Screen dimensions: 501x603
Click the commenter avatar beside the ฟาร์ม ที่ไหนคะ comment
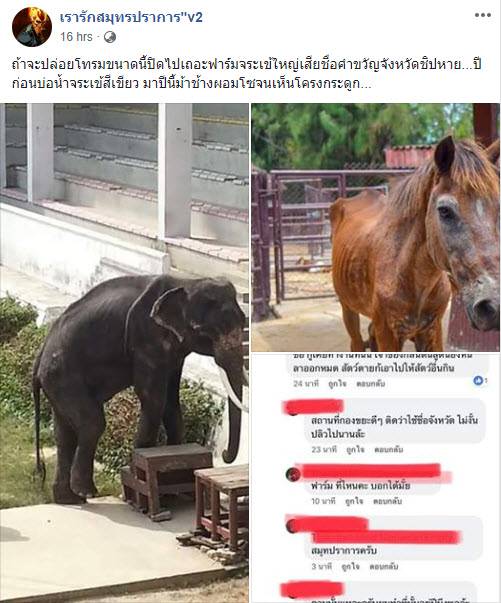(x=293, y=475)
